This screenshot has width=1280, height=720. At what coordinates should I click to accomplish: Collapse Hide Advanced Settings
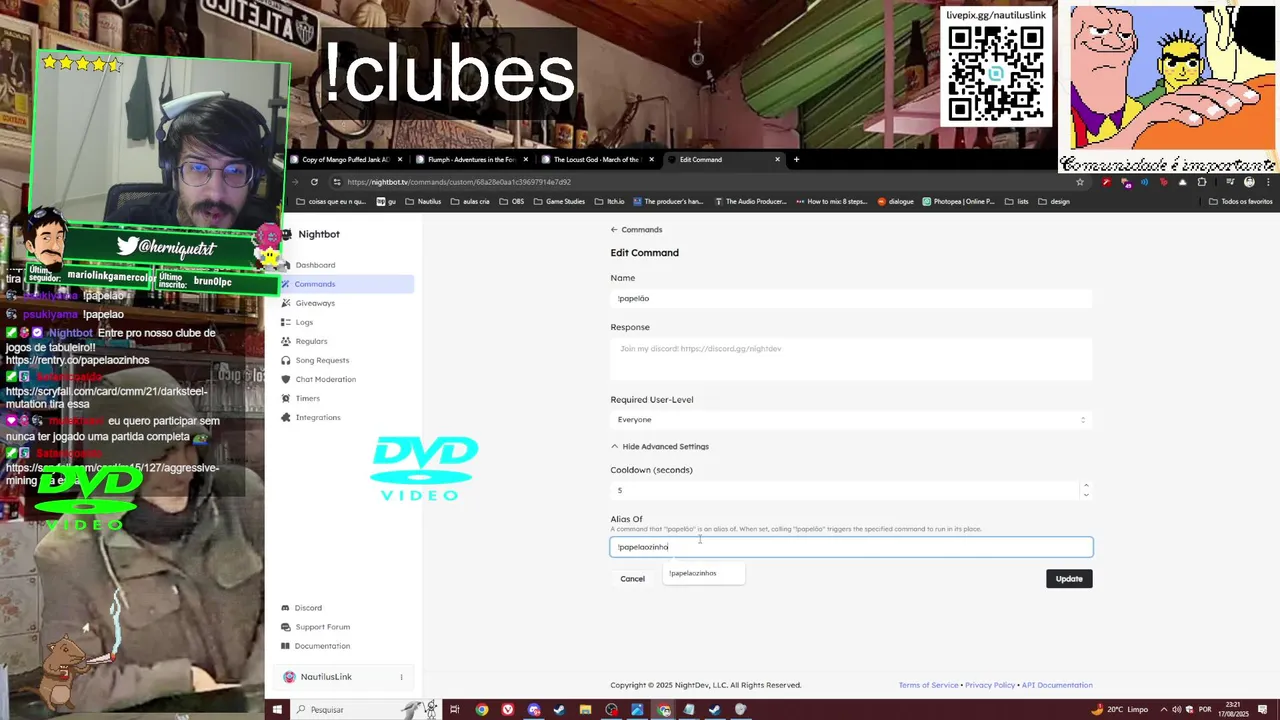[x=660, y=446]
